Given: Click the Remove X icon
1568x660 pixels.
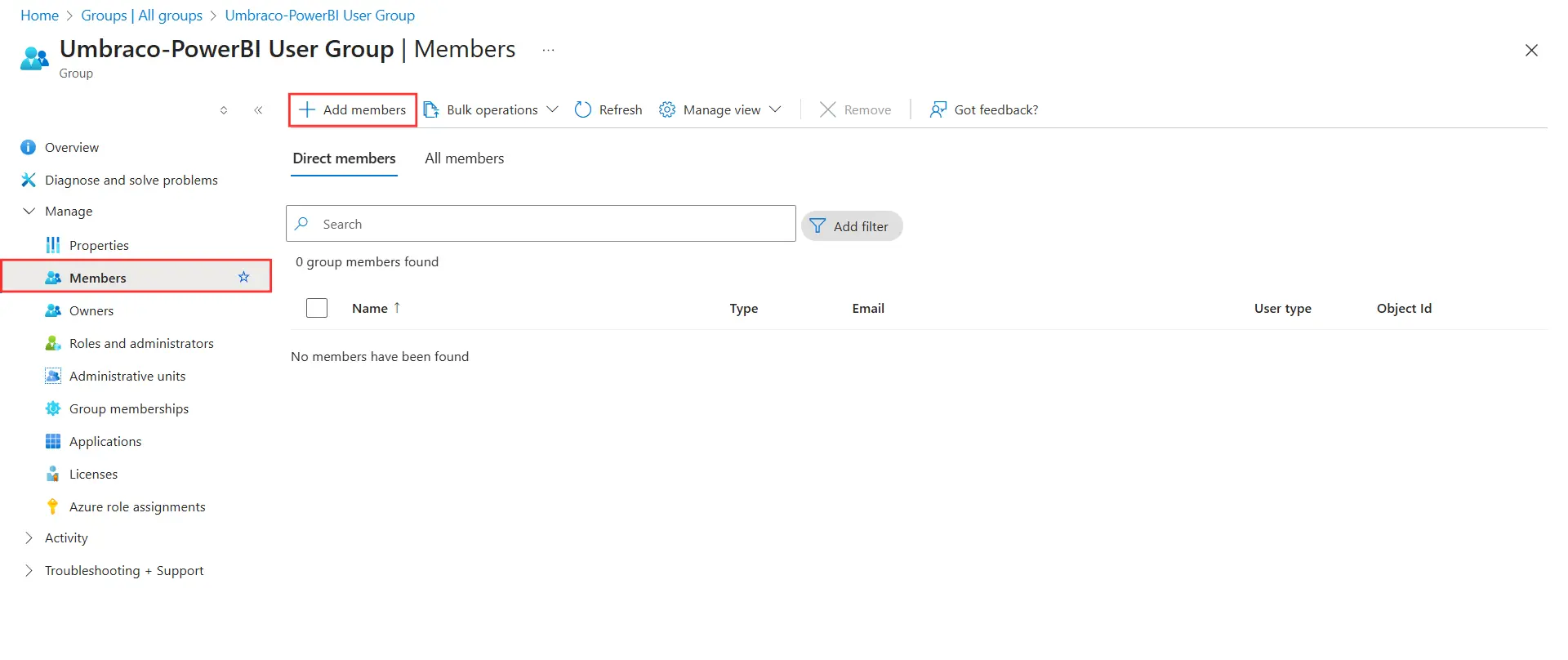Looking at the screenshot, I should (827, 109).
